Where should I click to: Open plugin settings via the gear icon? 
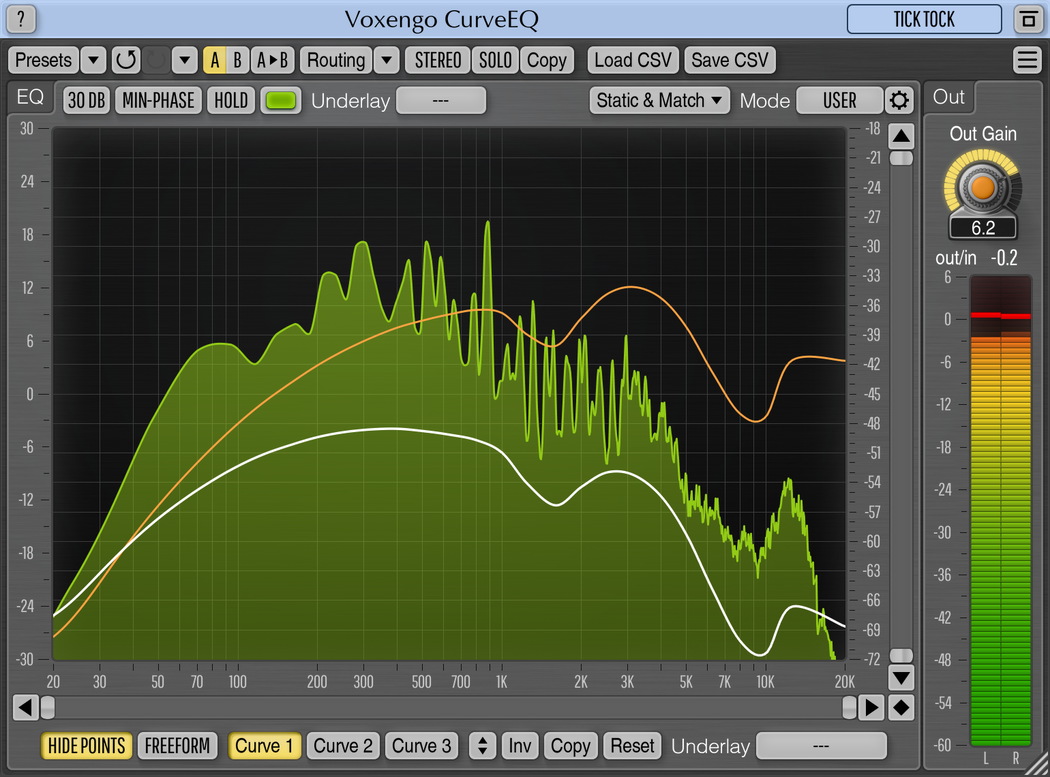pos(898,100)
